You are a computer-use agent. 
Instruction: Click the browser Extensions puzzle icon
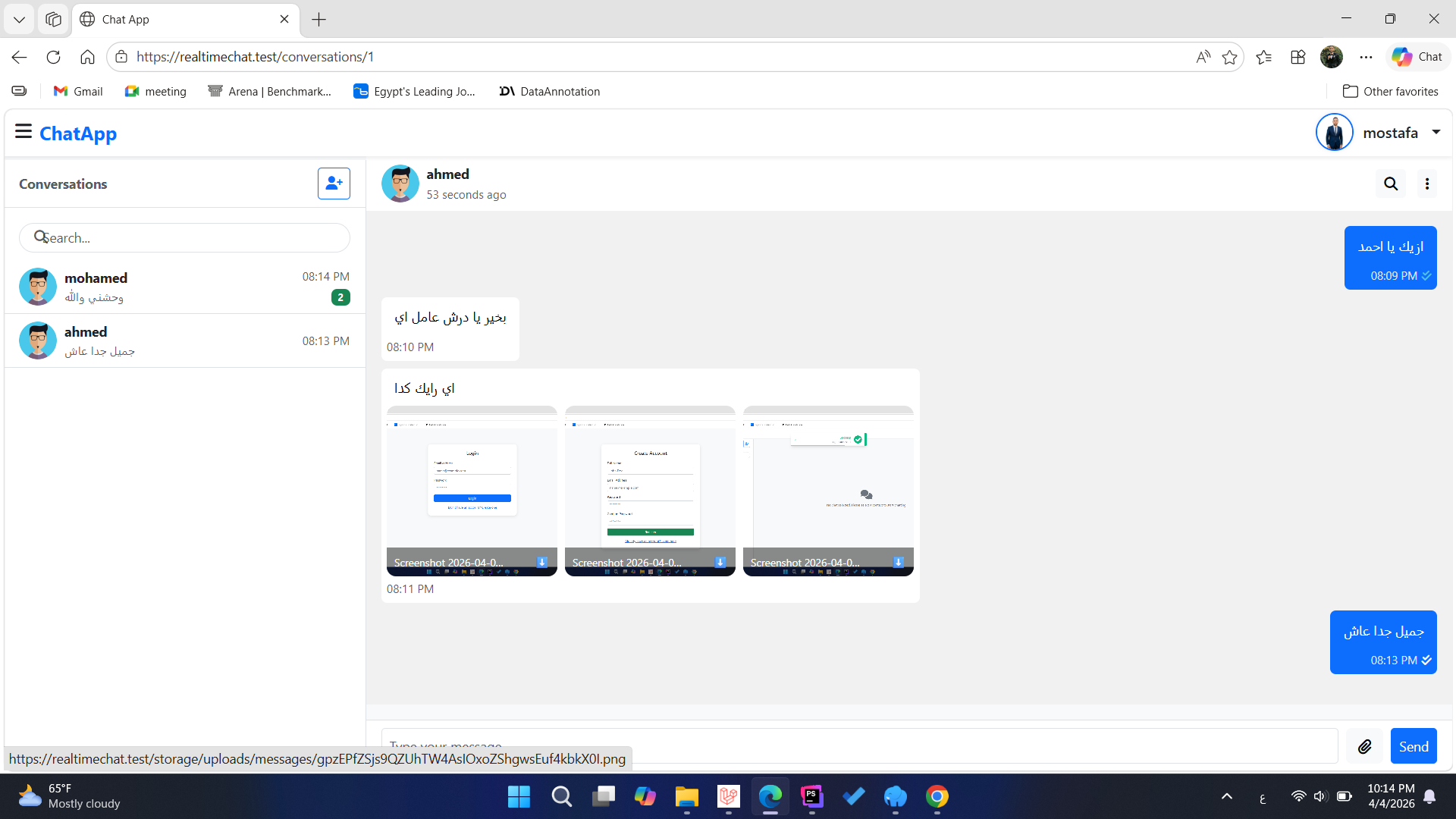tap(1298, 57)
